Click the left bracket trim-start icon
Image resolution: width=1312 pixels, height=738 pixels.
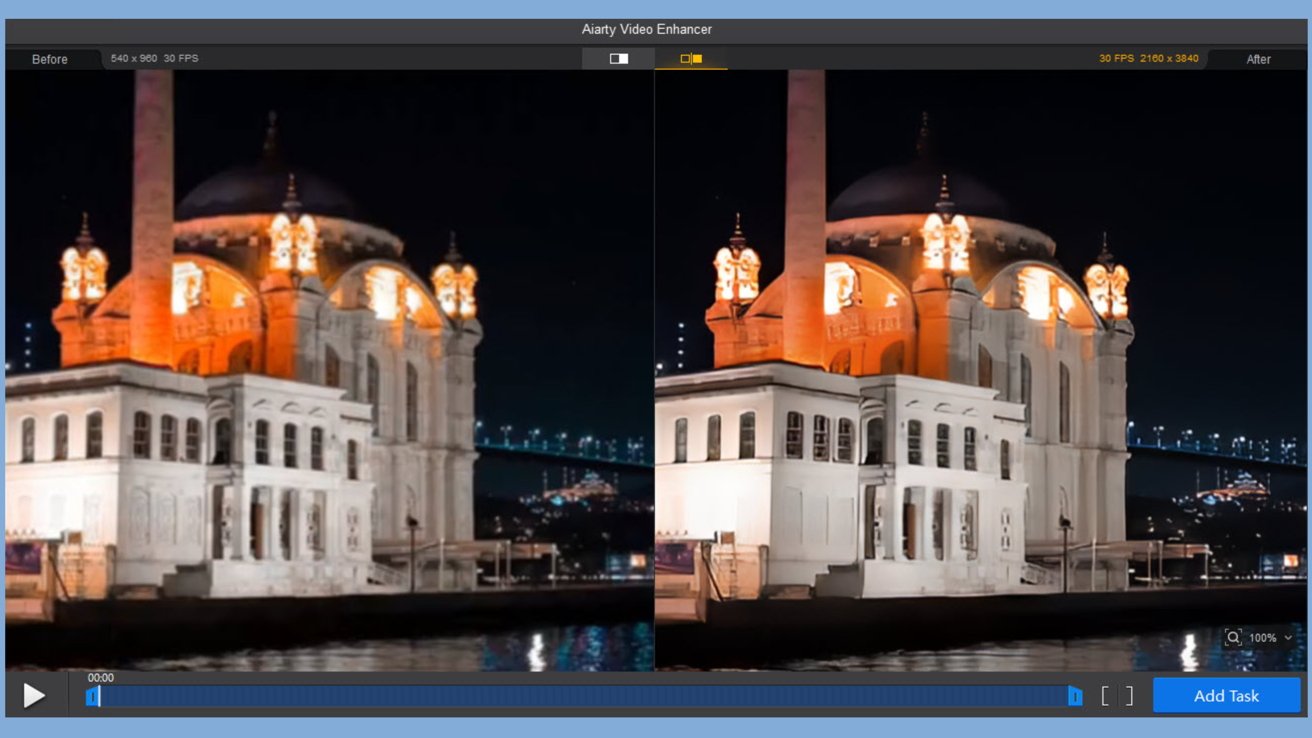(x=1105, y=696)
